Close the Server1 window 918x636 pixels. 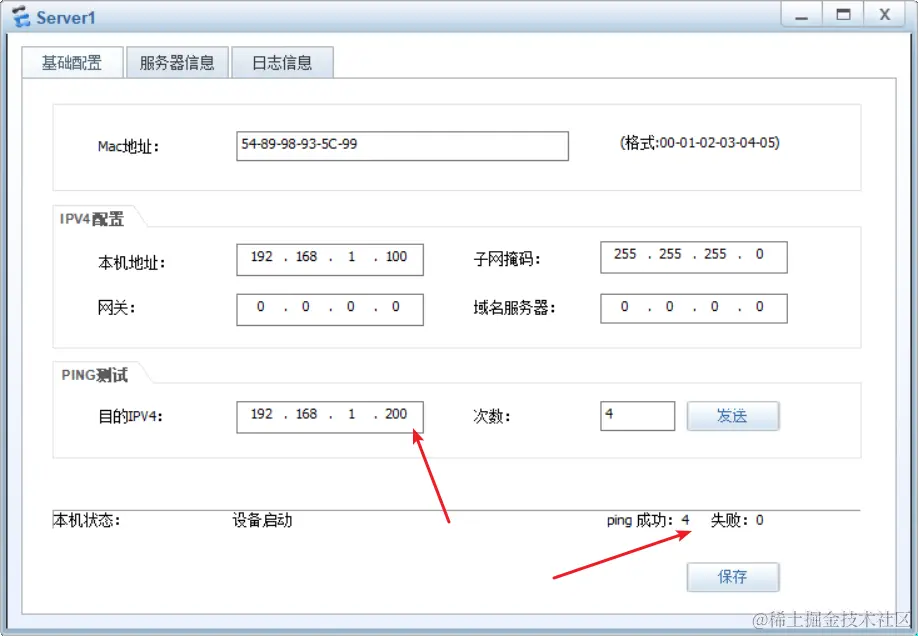point(885,15)
